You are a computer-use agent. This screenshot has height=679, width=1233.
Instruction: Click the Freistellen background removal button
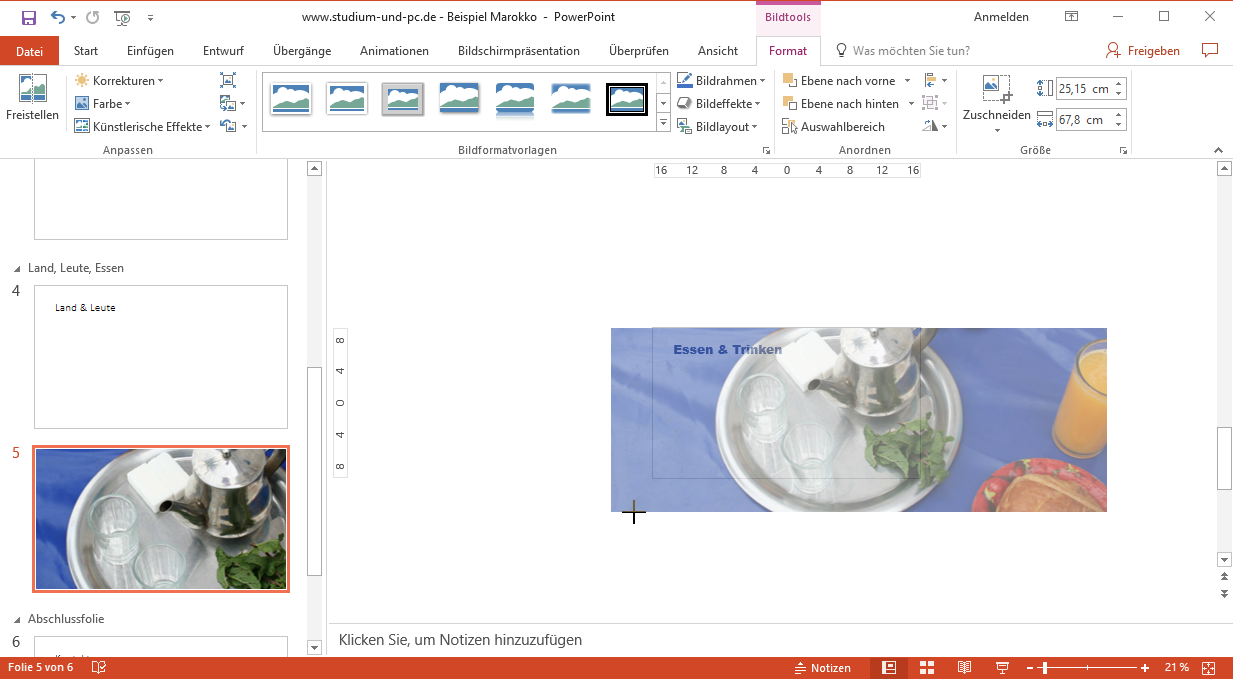pyautogui.click(x=32, y=98)
